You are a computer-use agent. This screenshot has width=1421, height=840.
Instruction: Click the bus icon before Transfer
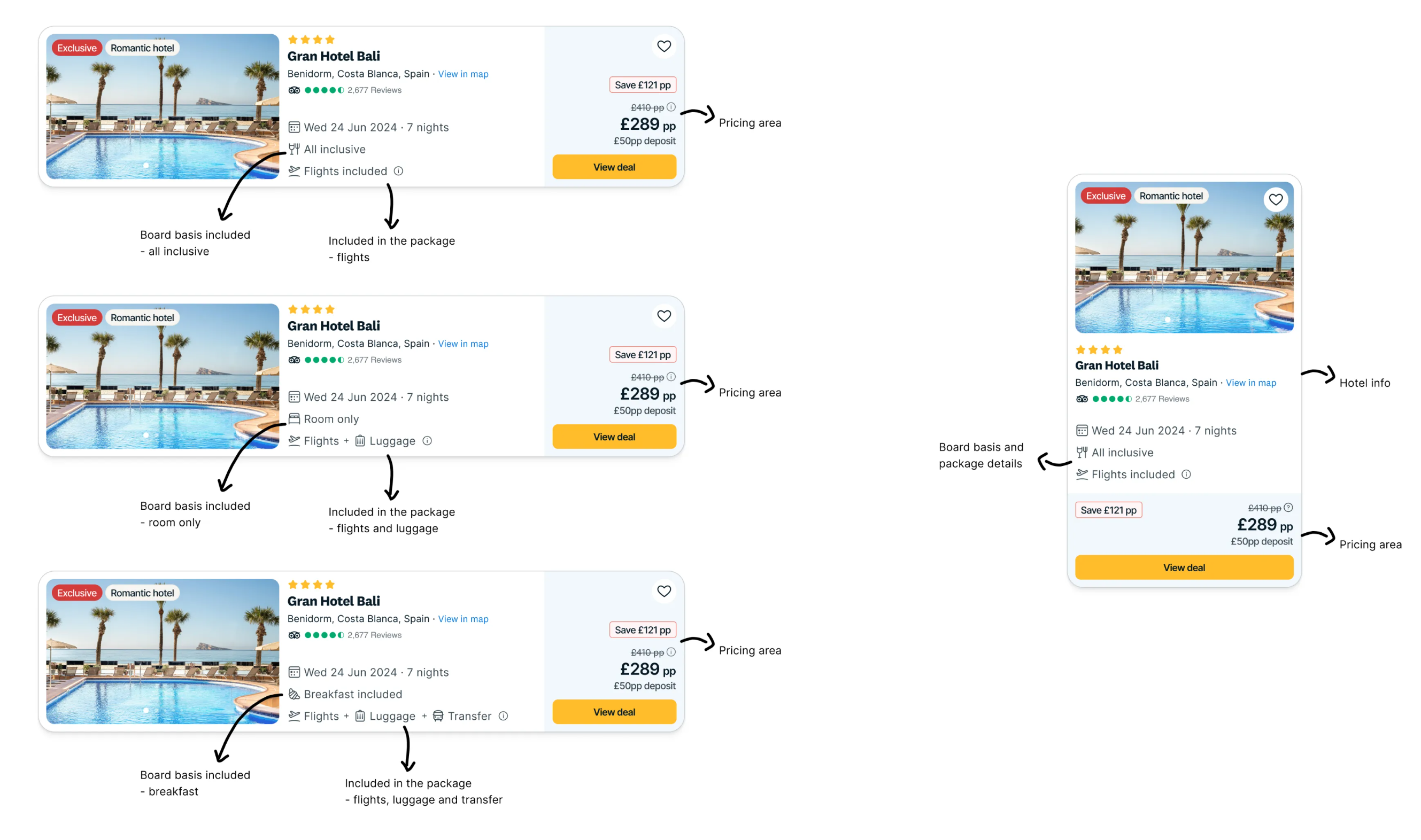pos(438,716)
